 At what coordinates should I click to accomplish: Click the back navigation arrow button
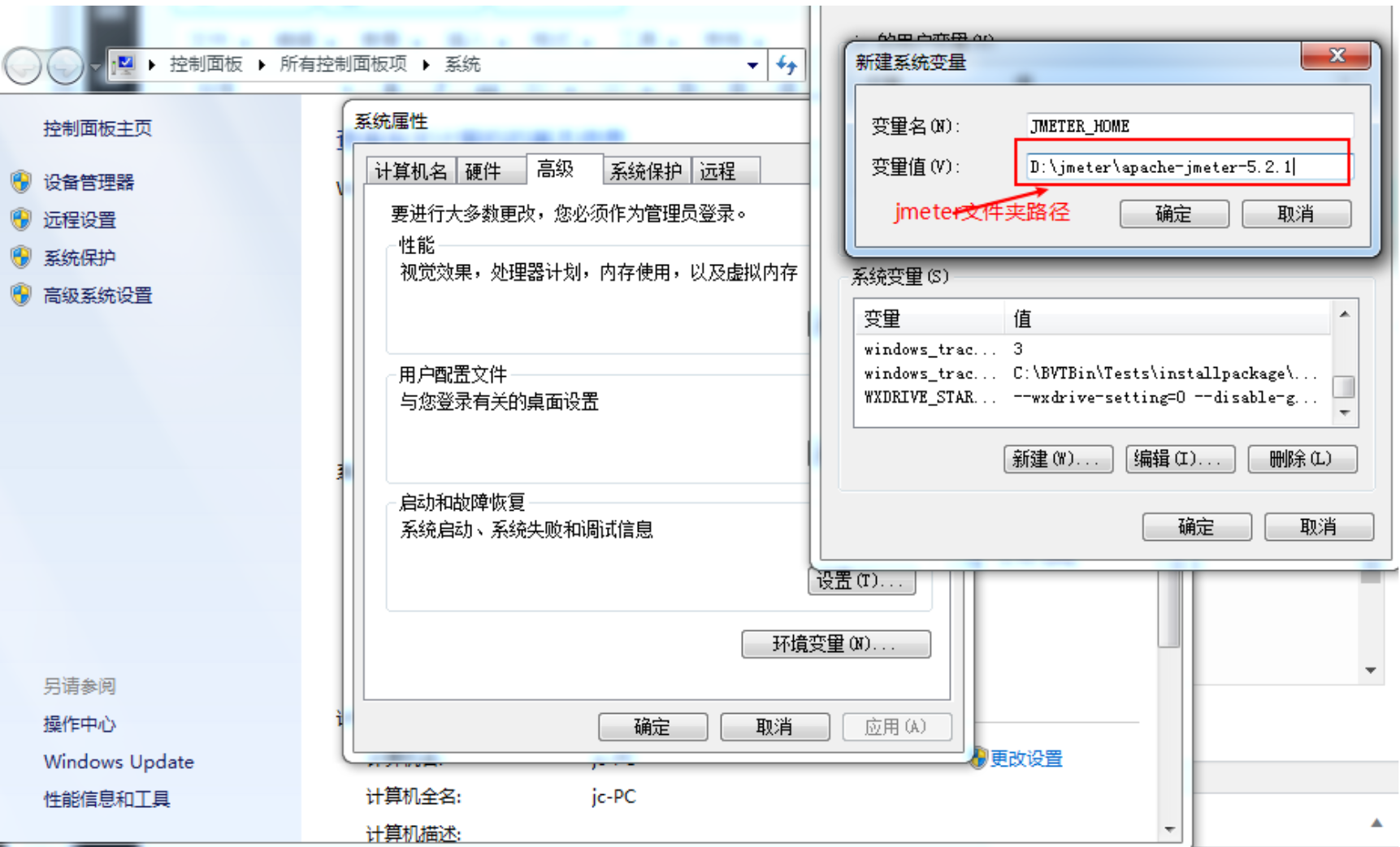coord(23,66)
